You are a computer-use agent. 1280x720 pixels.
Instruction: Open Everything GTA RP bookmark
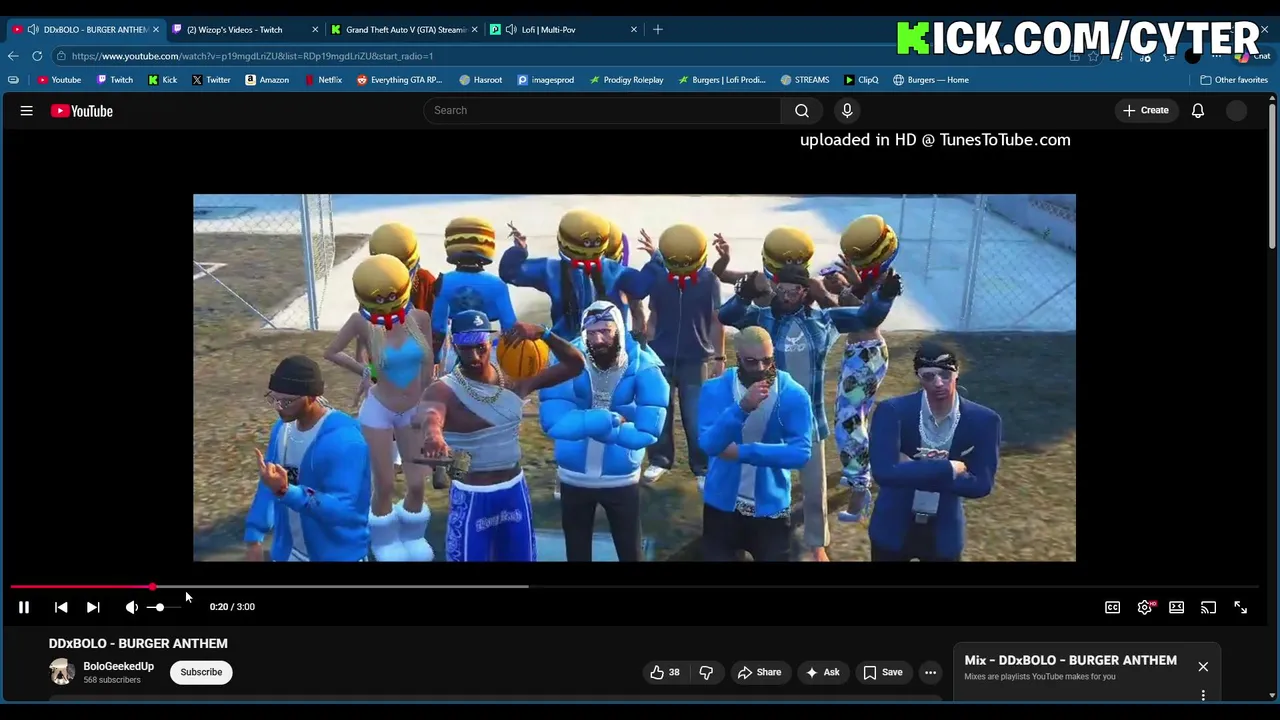tap(399, 80)
